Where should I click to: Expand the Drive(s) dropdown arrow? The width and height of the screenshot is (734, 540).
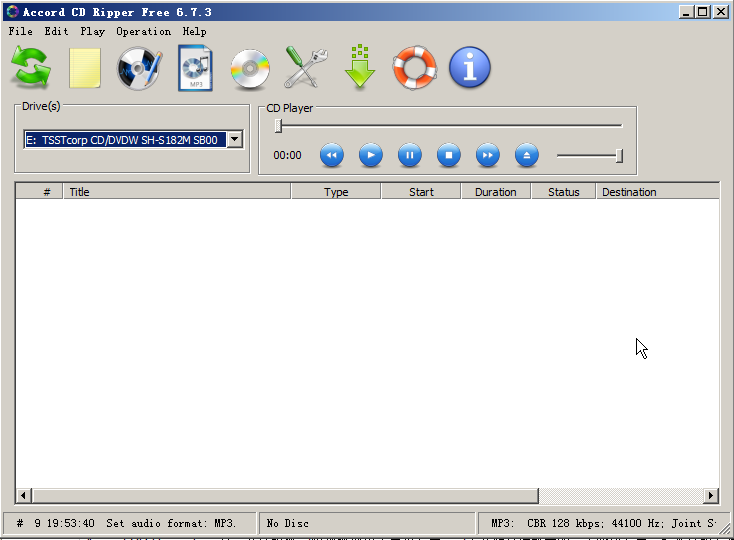click(x=235, y=139)
